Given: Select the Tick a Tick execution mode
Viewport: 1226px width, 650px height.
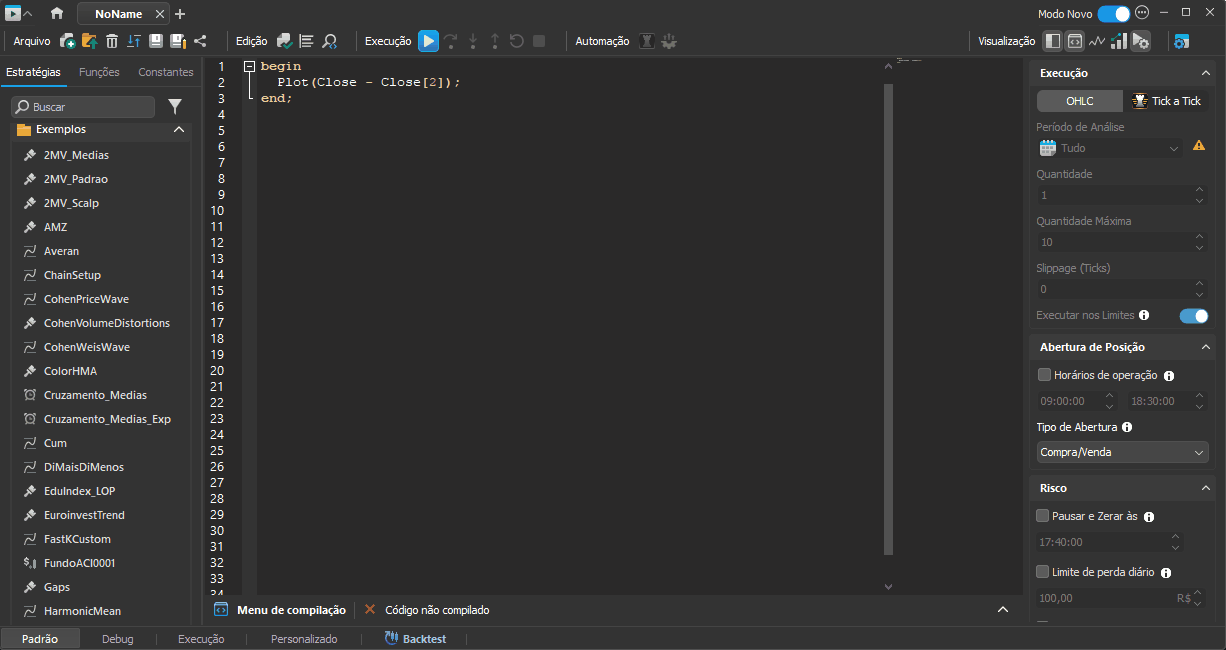Looking at the screenshot, I should click(1166, 101).
